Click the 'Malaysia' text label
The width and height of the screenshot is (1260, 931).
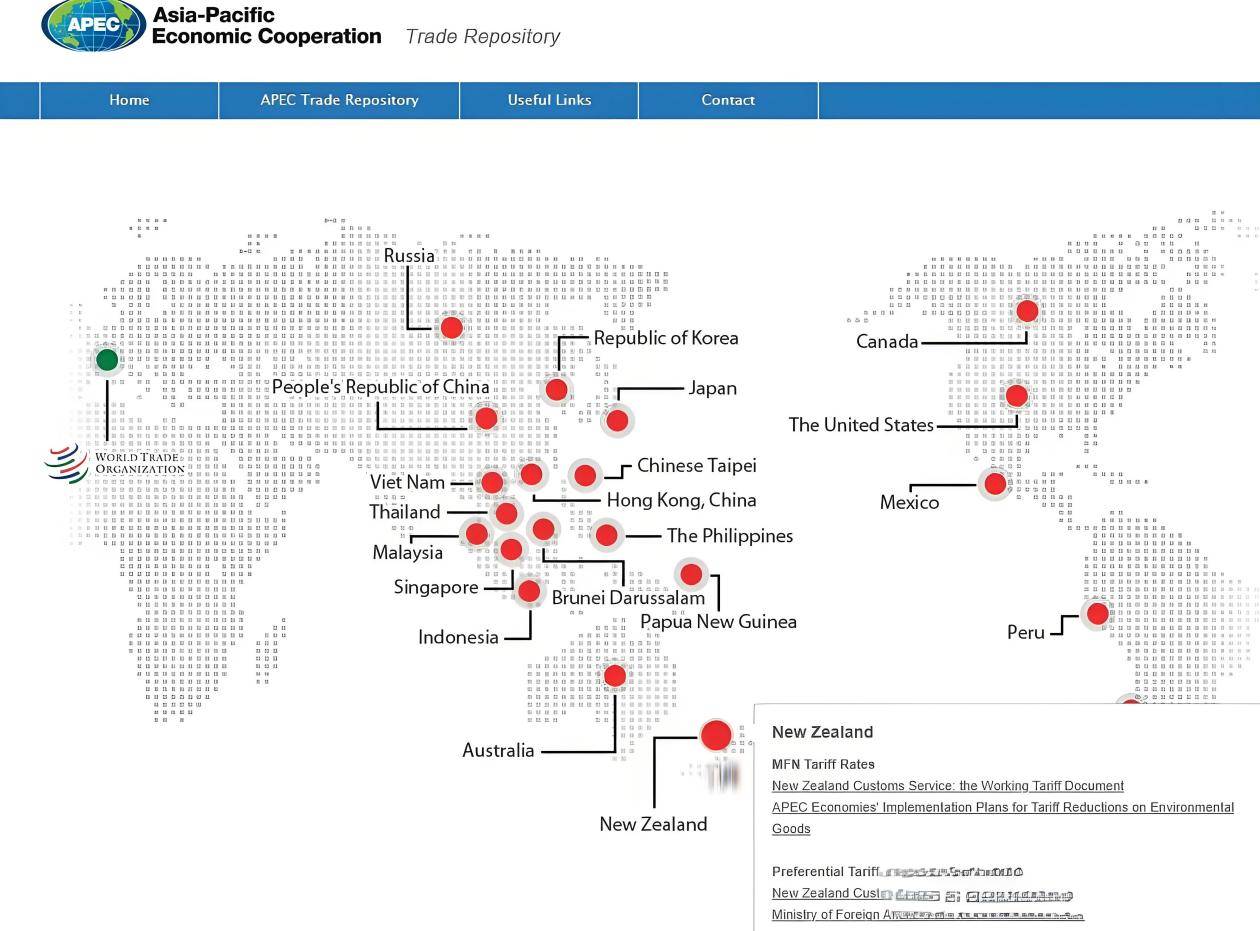coord(408,552)
